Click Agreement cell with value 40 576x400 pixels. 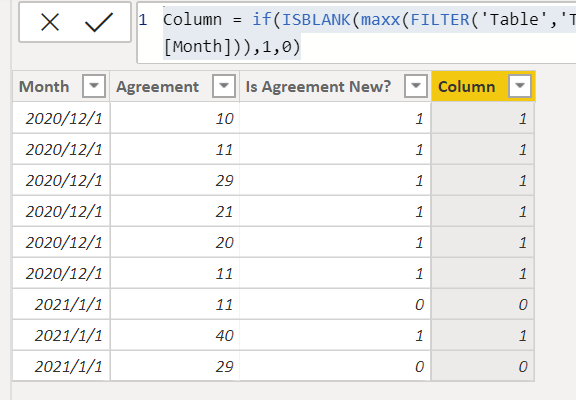click(175, 335)
